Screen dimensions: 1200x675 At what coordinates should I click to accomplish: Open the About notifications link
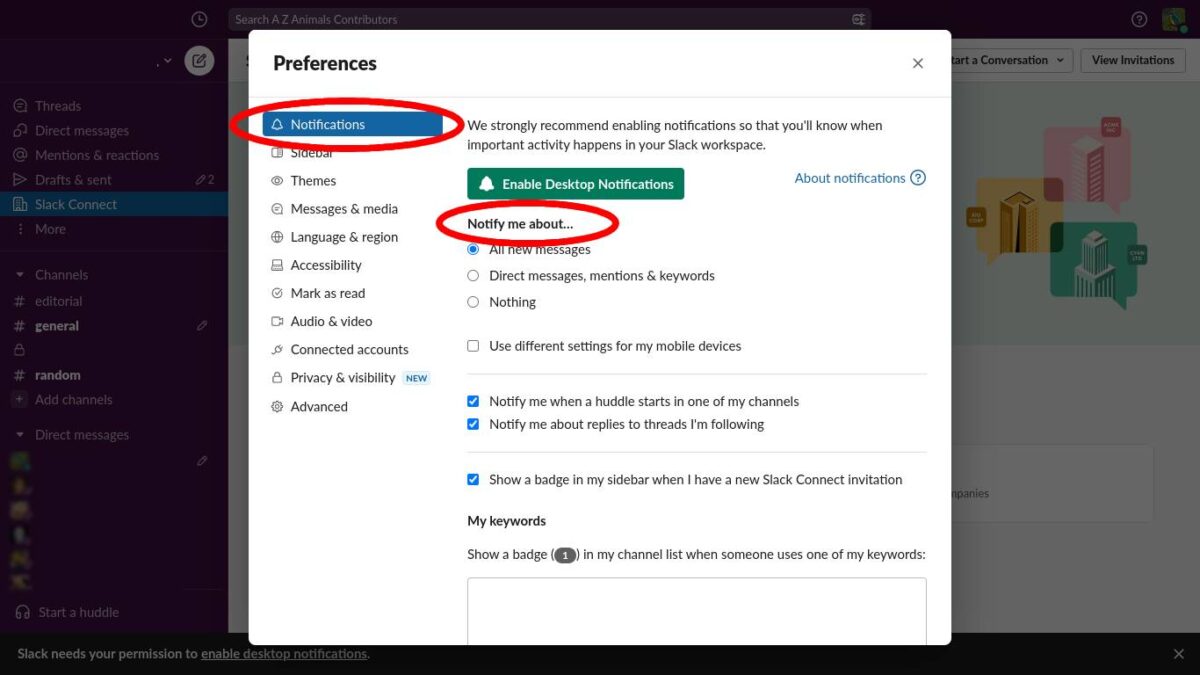(860, 178)
